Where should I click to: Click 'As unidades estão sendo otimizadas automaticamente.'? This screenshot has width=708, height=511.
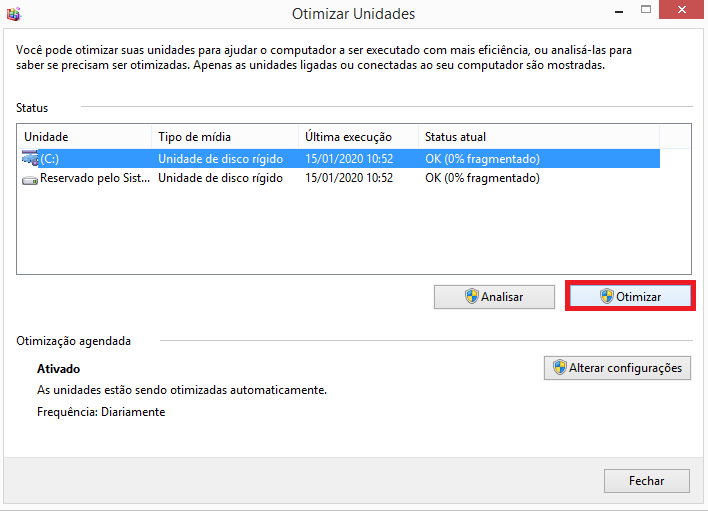(x=182, y=390)
